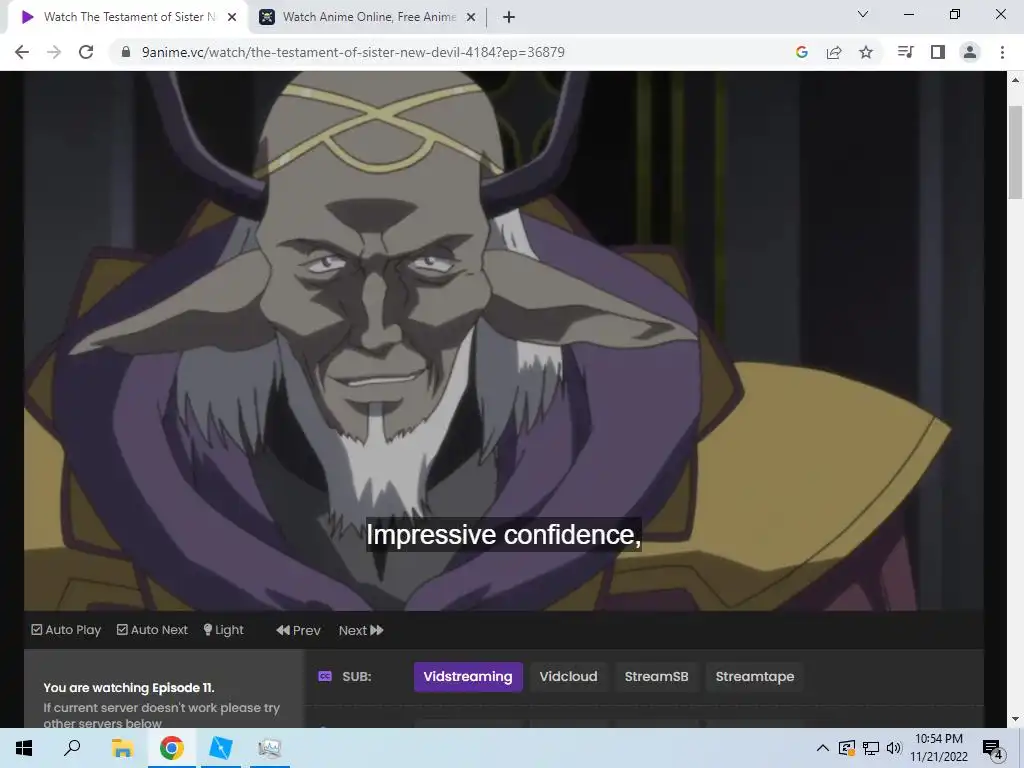This screenshot has height=768, width=1024.
Task: Toggle the Chrome side panel
Action: pyautogui.click(x=938, y=52)
